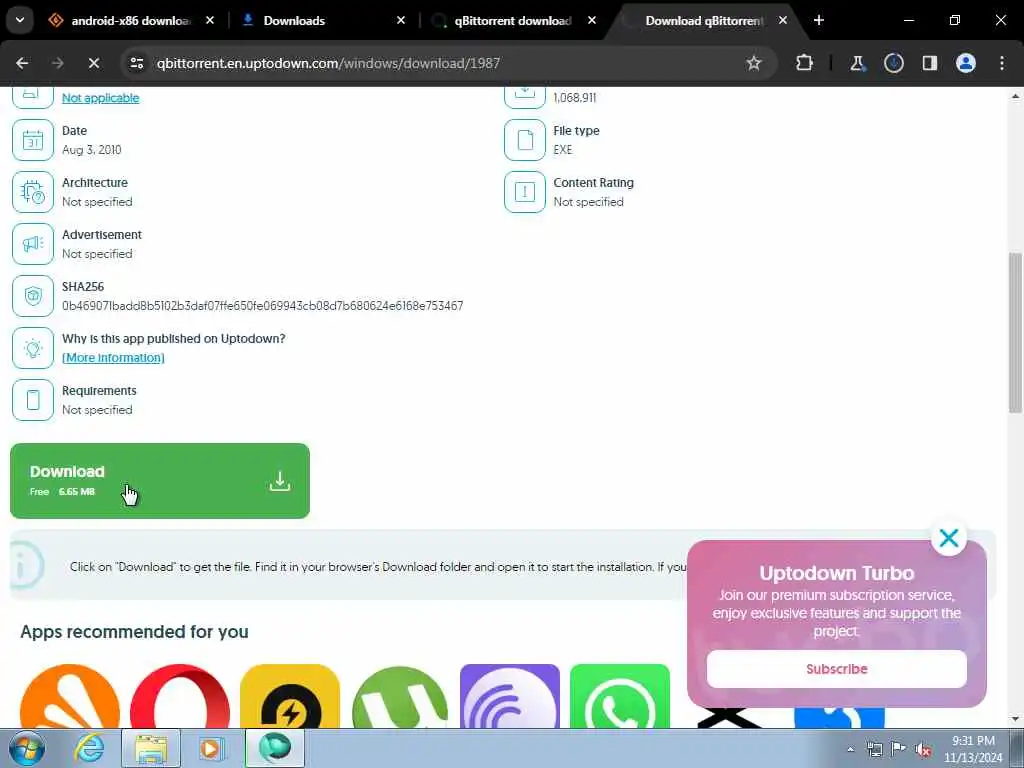Open a new browser tab

point(819,21)
